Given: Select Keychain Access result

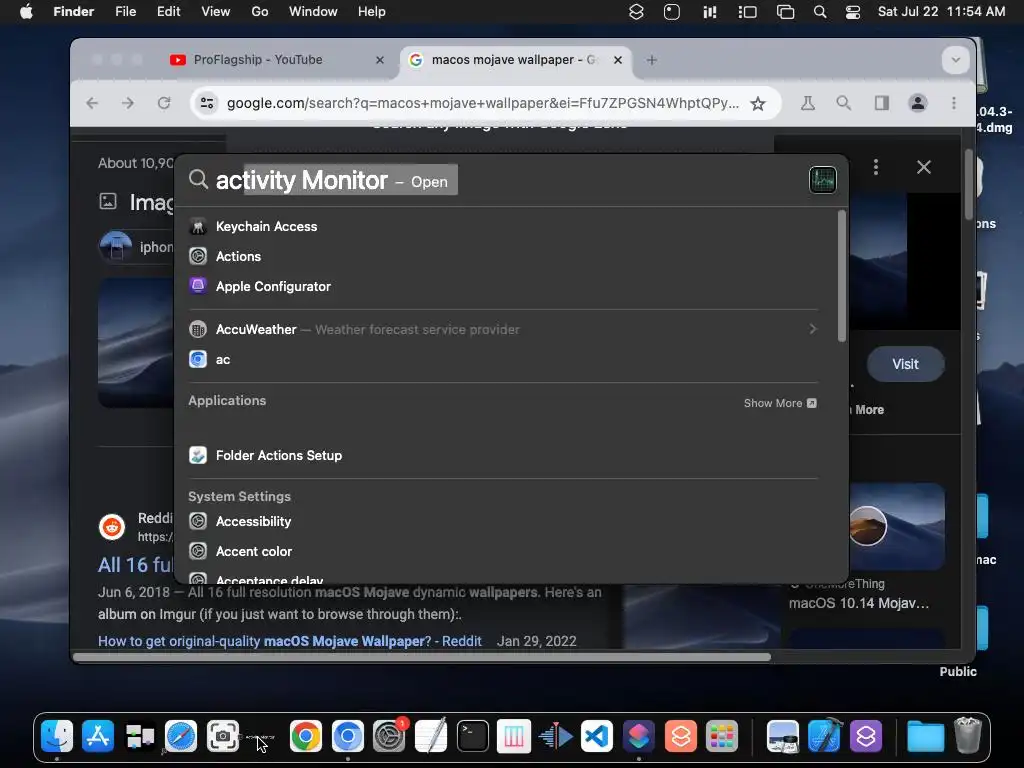Looking at the screenshot, I should [503, 227].
